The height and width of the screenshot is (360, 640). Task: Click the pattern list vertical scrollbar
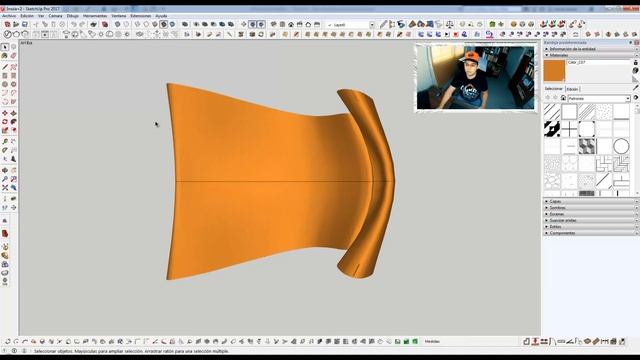tap(637, 149)
